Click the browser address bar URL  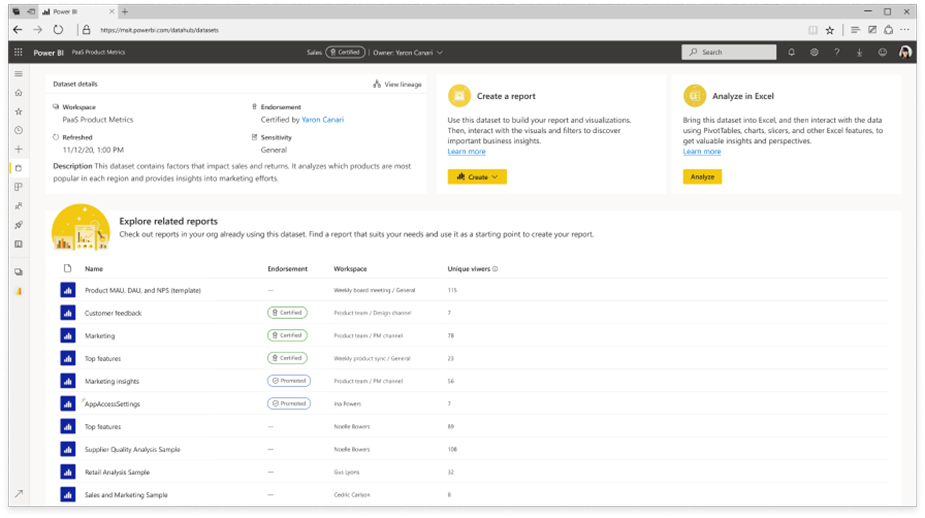[159, 30]
